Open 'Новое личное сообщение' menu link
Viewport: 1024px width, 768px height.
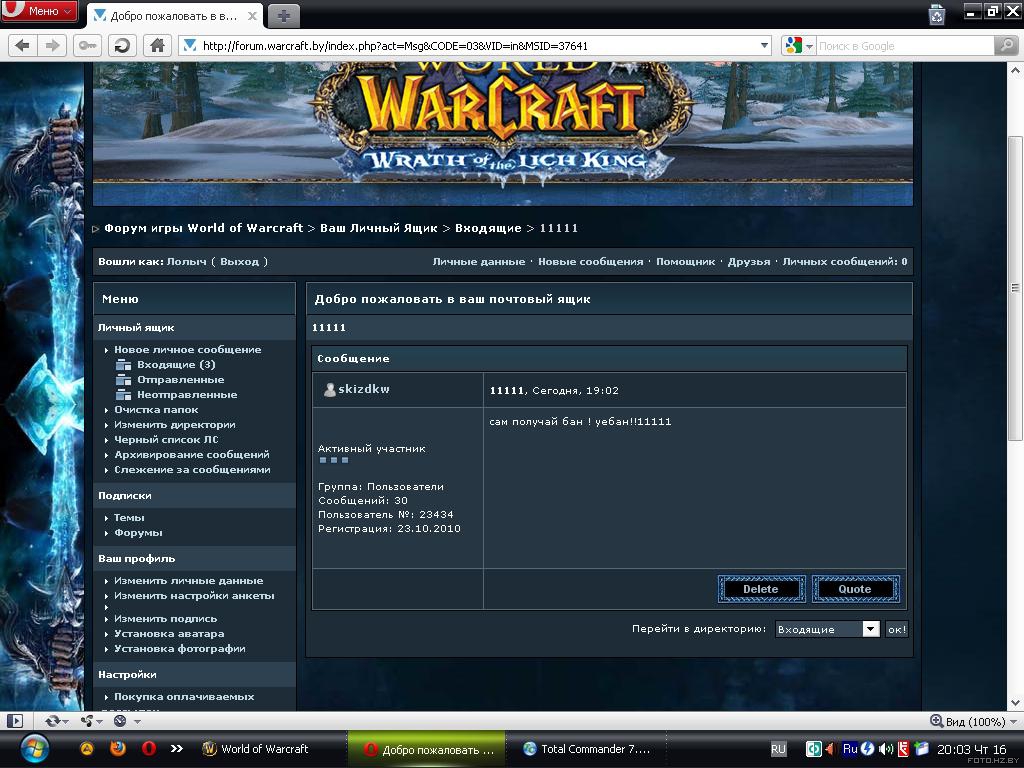click(x=188, y=349)
